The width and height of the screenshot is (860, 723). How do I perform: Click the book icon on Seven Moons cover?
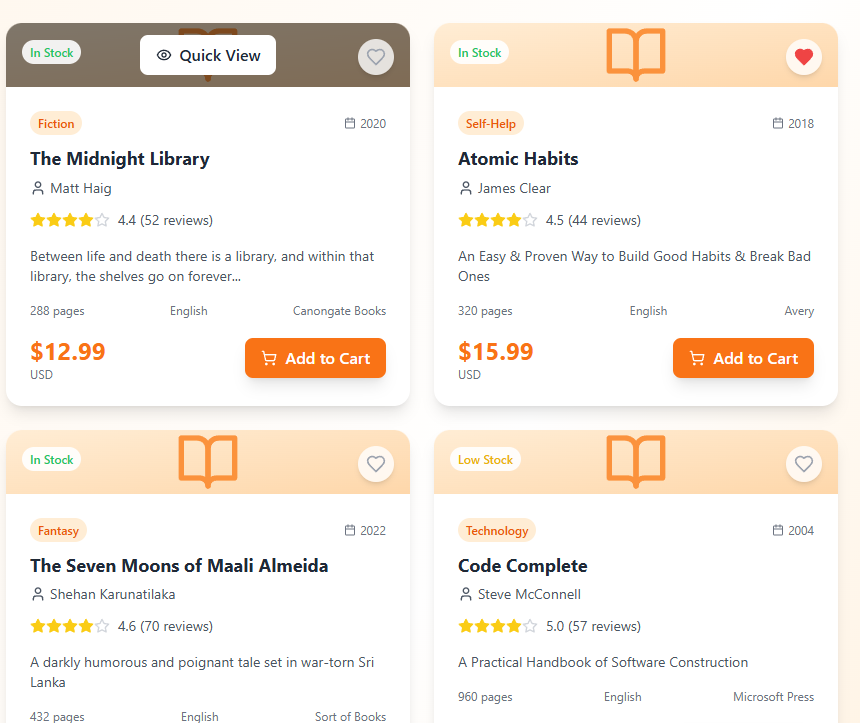tap(208, 461)
